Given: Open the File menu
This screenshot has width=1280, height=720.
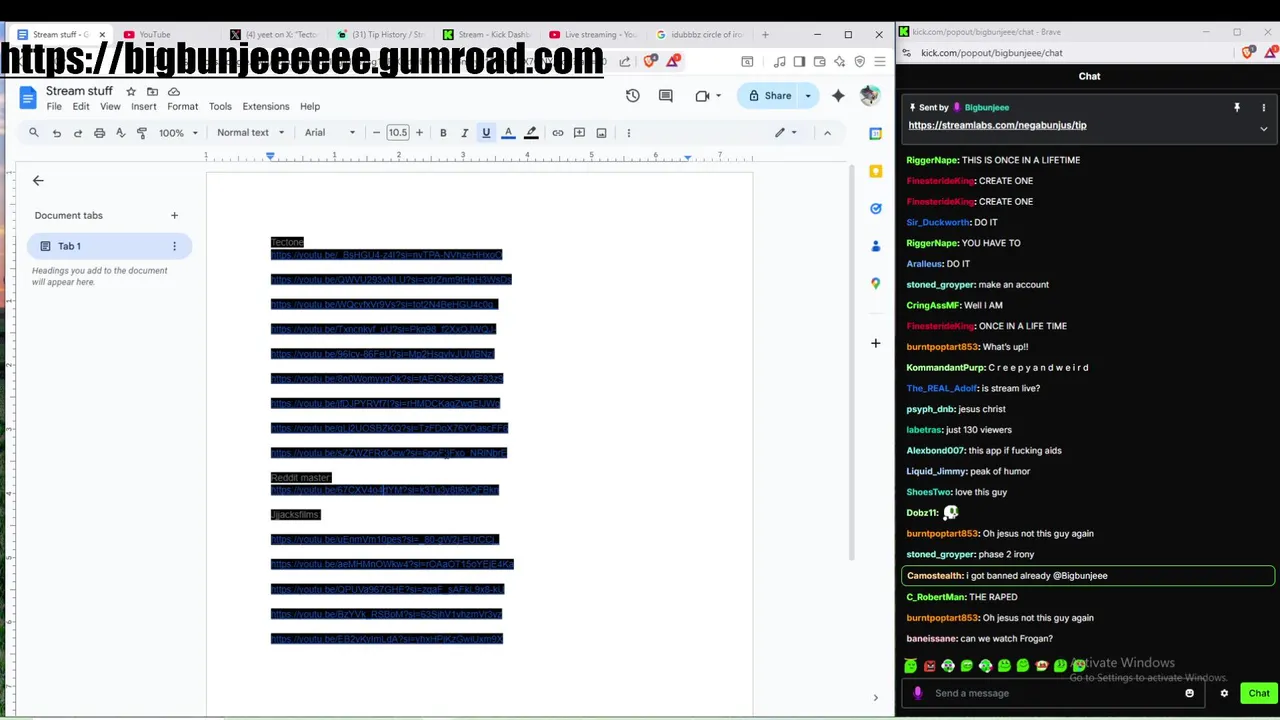Looking at the screenshot, I should 54,107.
